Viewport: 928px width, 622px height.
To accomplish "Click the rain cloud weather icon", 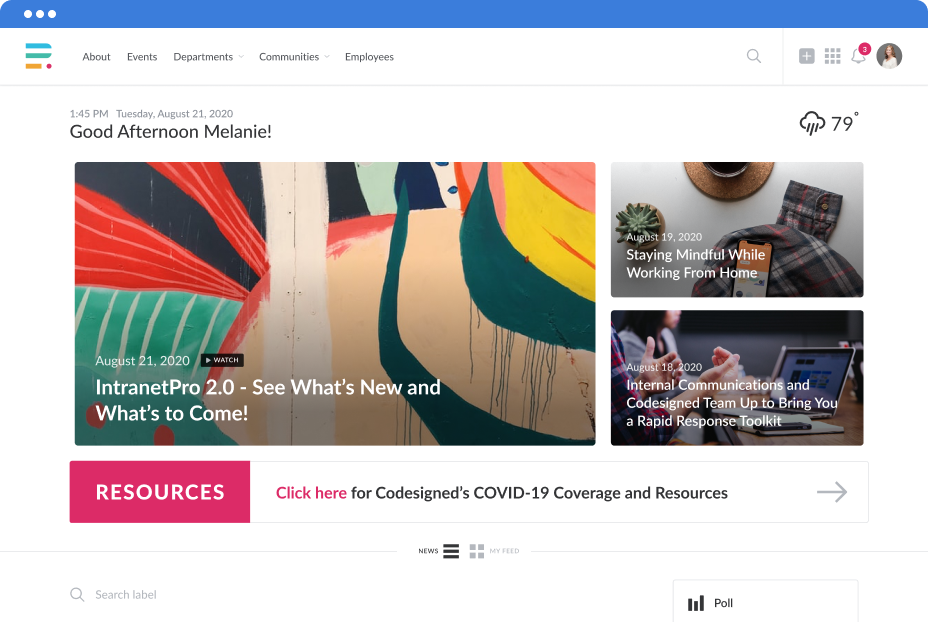I will (812, 123).
